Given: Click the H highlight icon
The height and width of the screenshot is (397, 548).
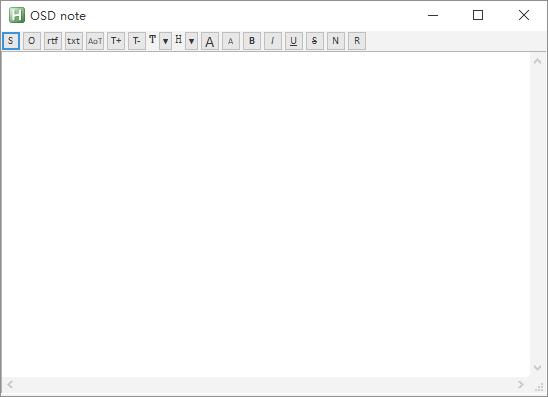Looking at the screenshot, I should point(179,39).
